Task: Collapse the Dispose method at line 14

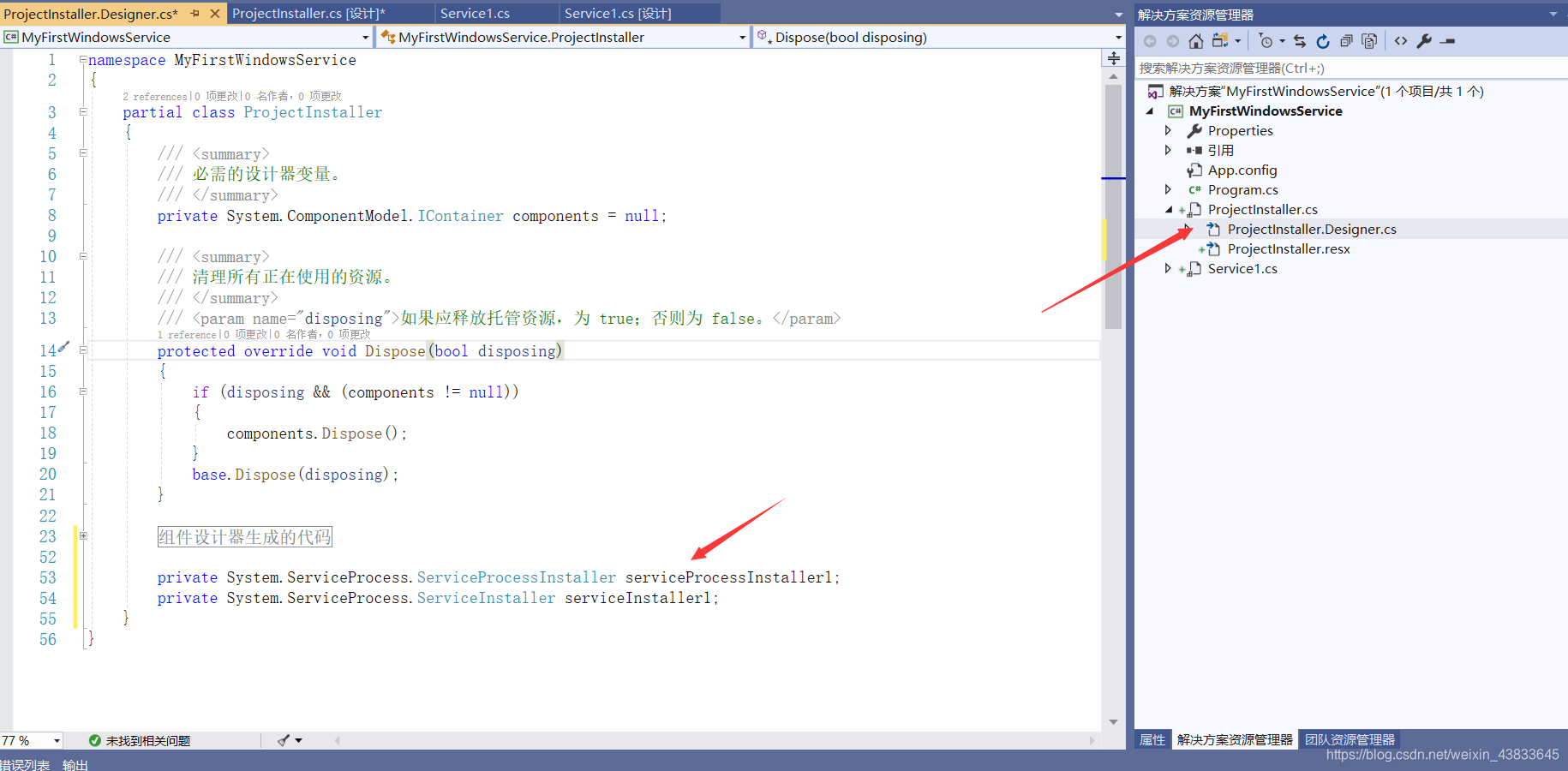Action: click(83, 350)
